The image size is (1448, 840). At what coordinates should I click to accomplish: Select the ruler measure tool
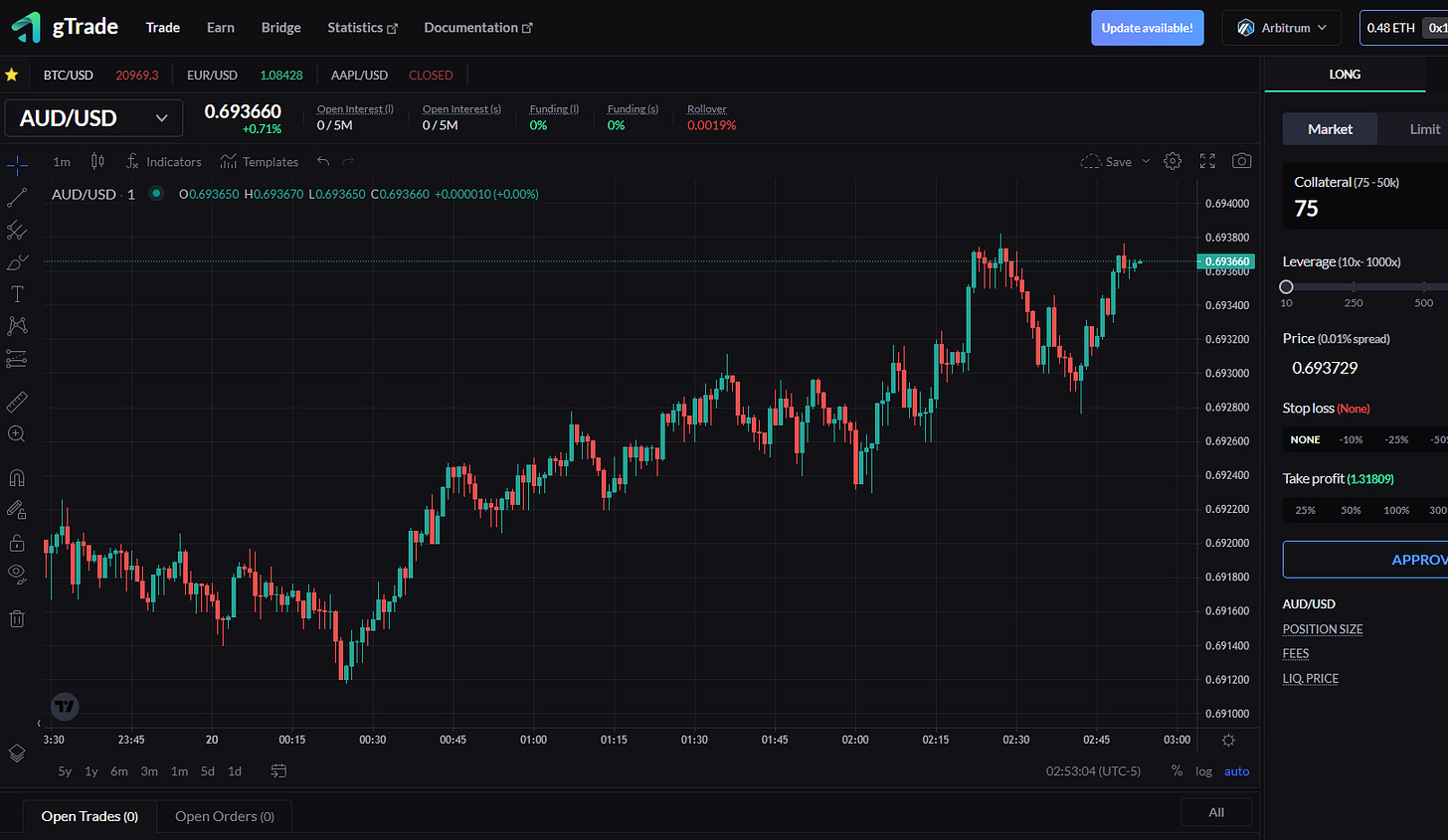17,402
